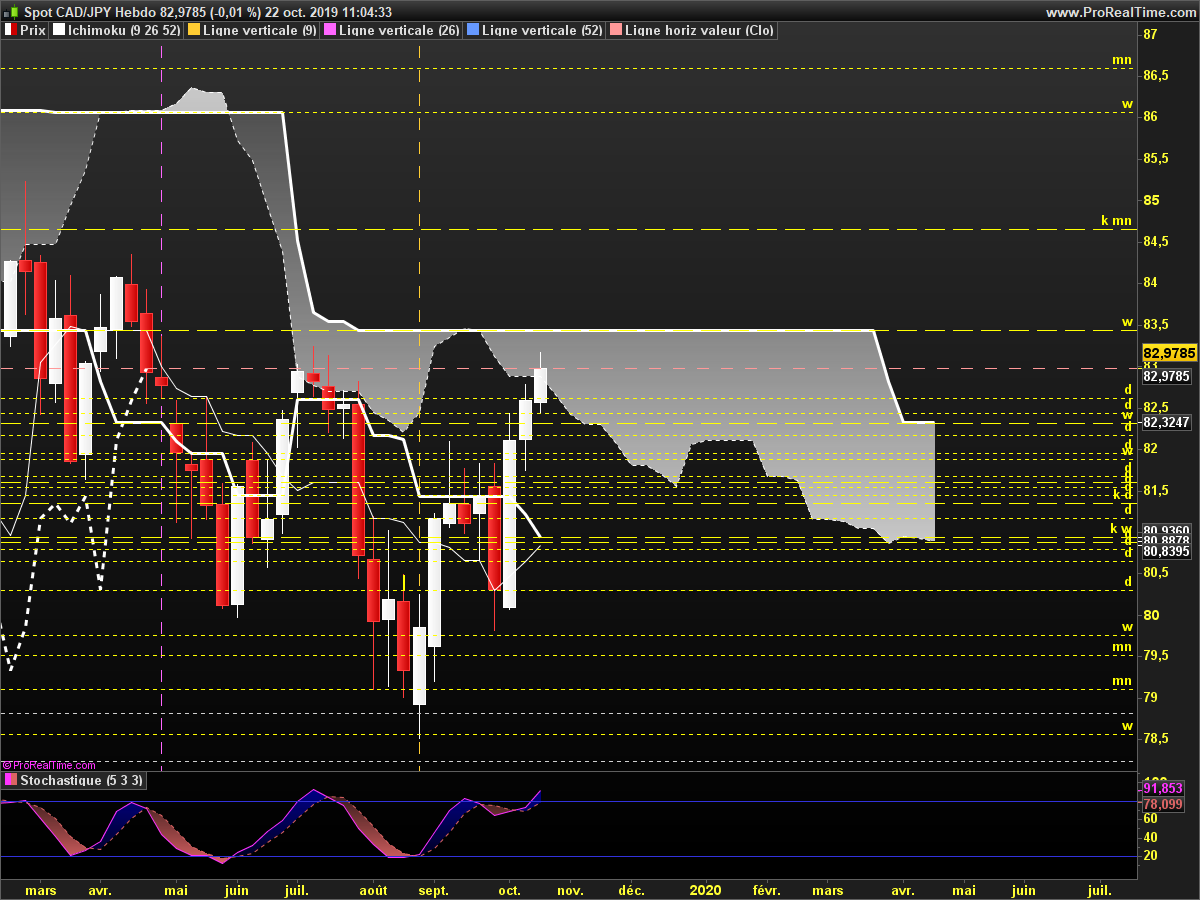
Task: Click the oct. month label on time axis
Action: click(510, 890)
